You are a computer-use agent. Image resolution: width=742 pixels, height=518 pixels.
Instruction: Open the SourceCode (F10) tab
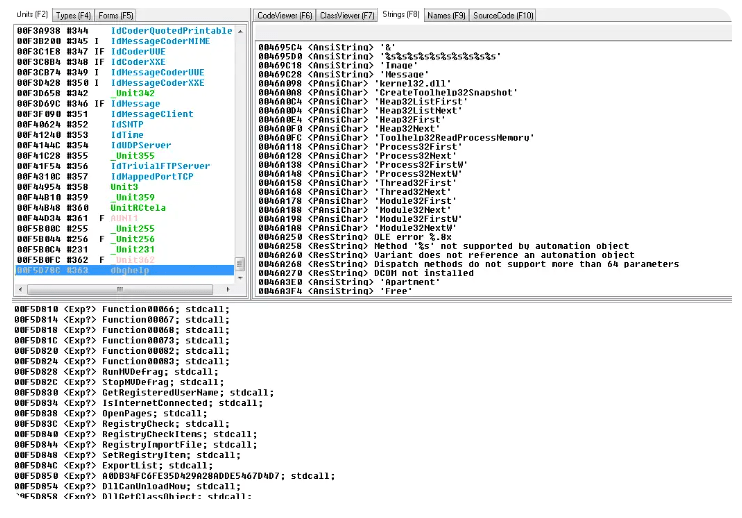point(503,16)
